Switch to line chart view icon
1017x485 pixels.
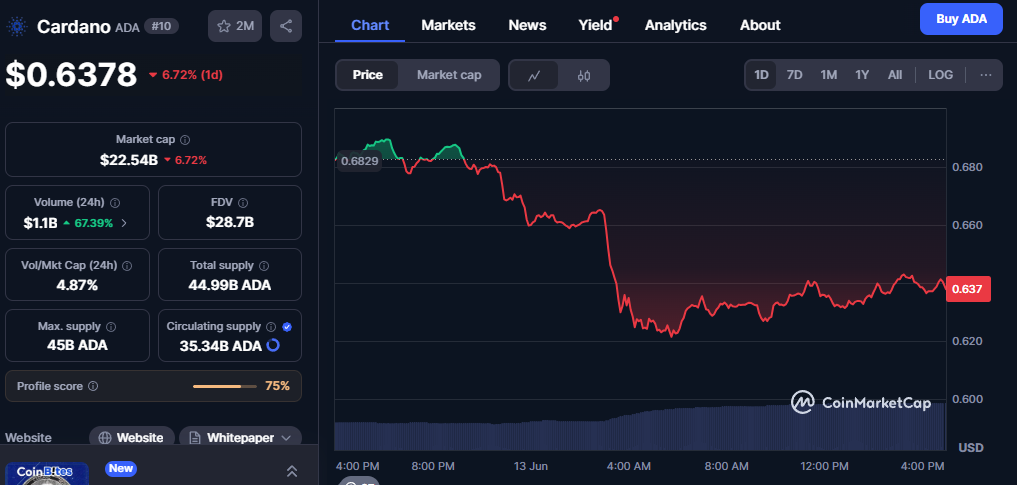point(534,75)
